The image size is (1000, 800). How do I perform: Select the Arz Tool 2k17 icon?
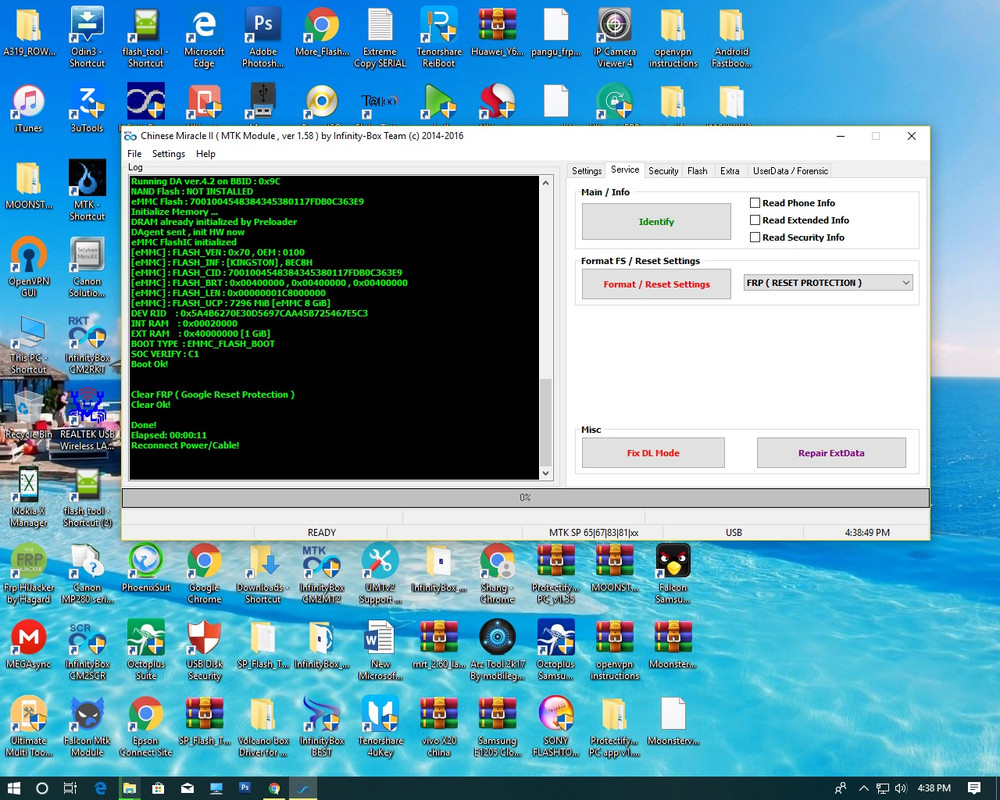pyautogui.click(x=497, y=649)
